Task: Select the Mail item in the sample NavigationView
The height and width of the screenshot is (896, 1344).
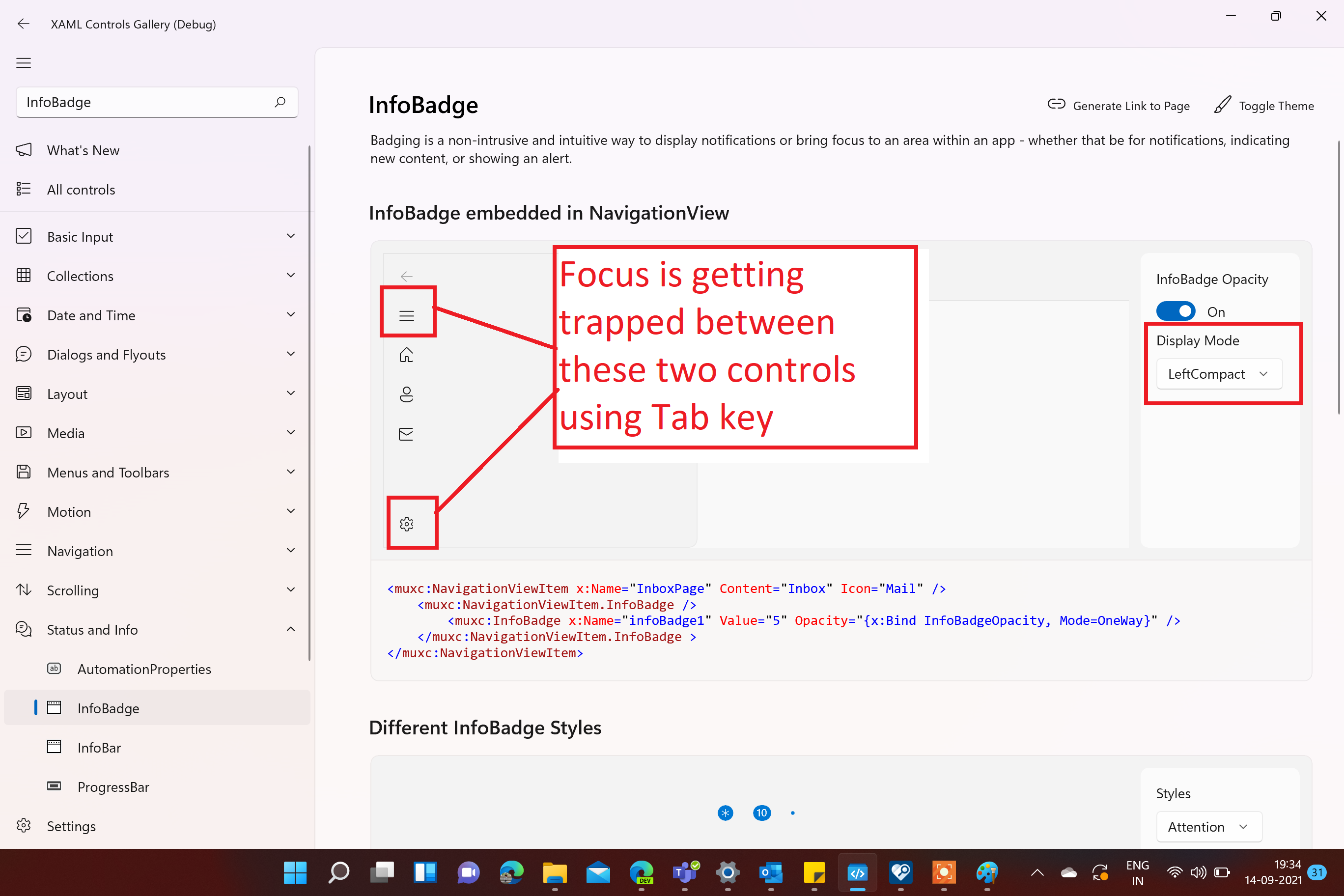Action: tap(406, 433)
